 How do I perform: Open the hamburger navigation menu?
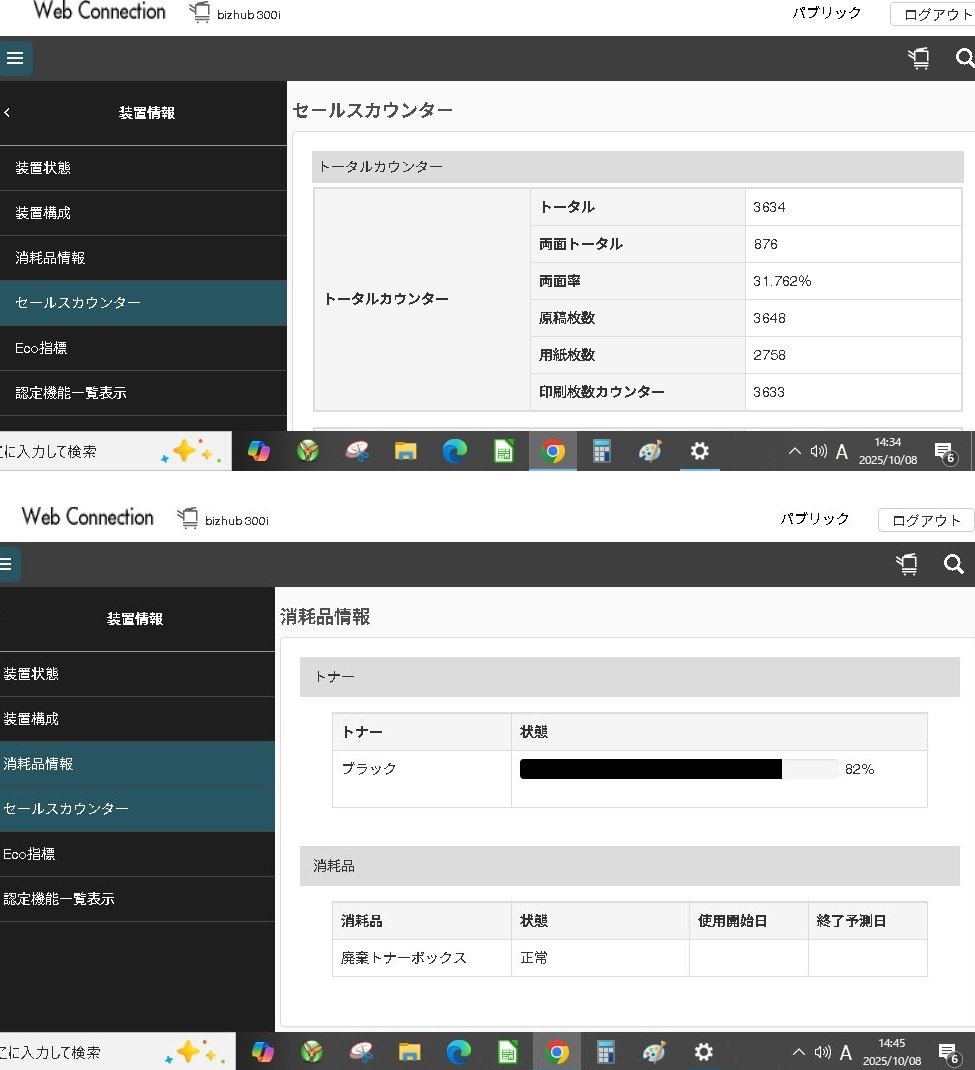pos(15,58)
